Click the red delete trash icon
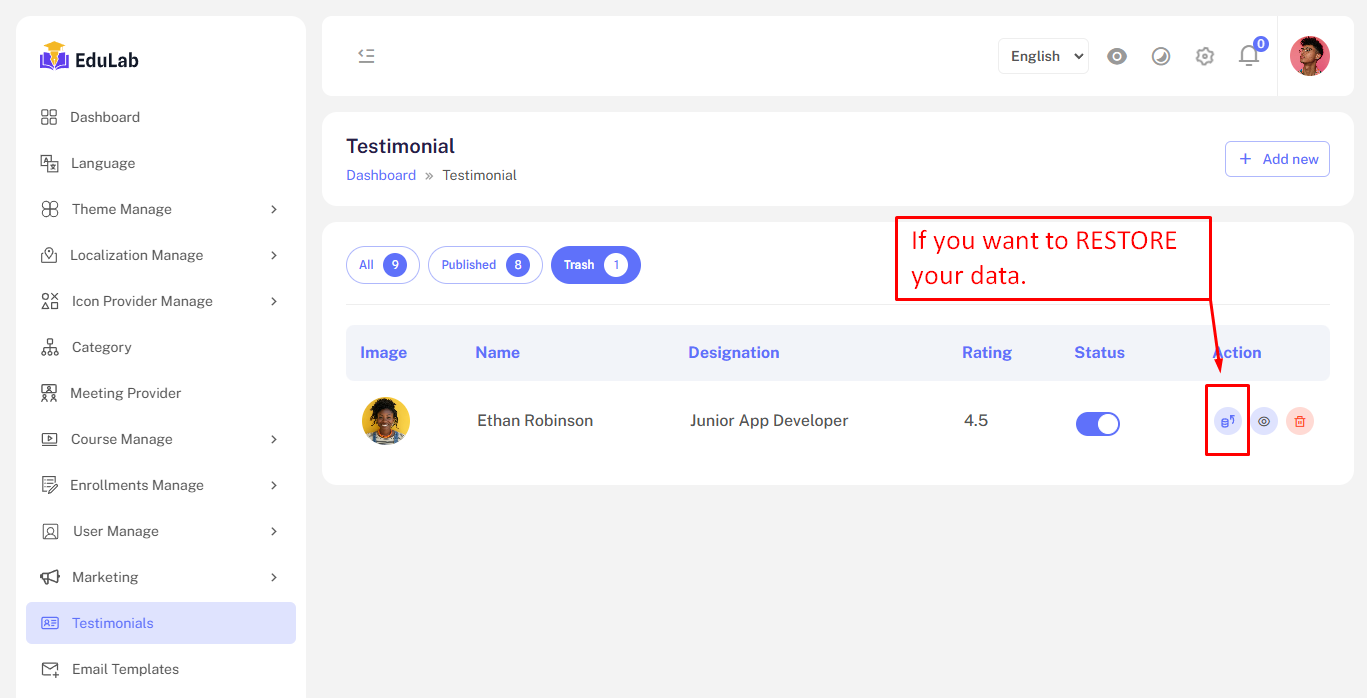Viewport: 1367px width, 698px height. pos(1299,421)
